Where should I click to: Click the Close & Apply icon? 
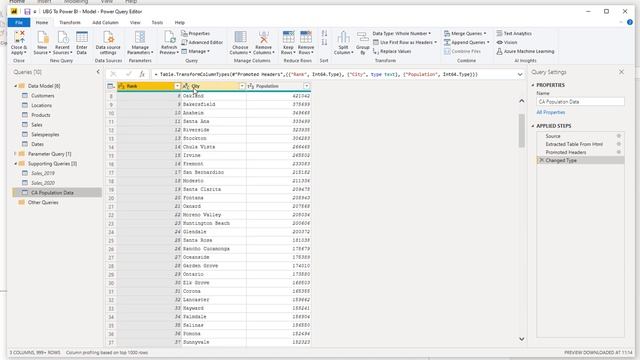point(19,38)
